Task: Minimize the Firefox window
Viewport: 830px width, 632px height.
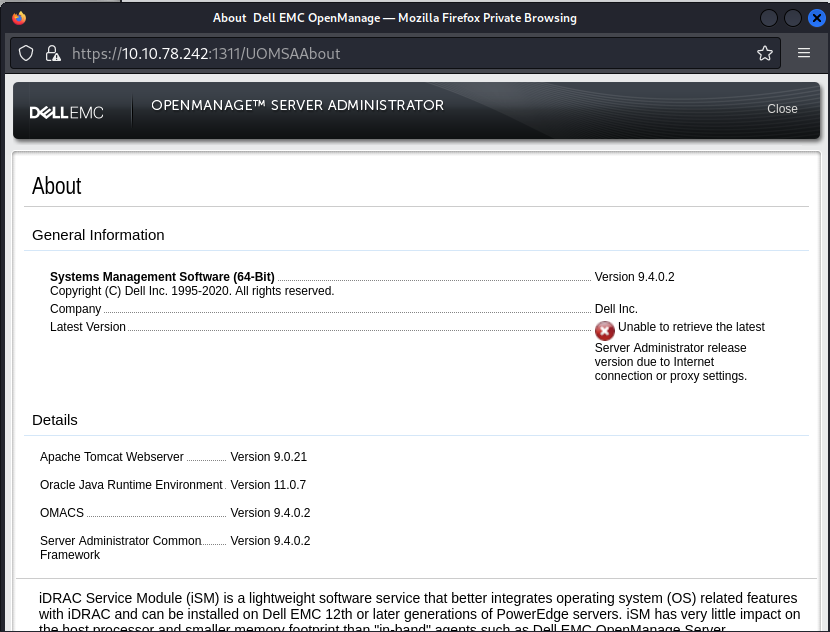Action: 769,18
